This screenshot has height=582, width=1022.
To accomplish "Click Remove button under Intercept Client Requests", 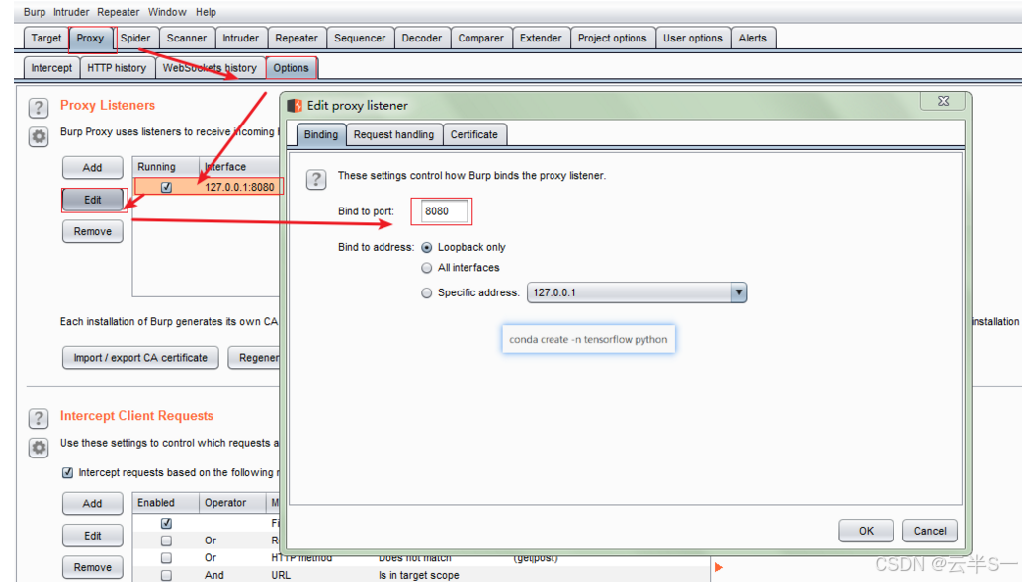I will (x=93, y=567).
